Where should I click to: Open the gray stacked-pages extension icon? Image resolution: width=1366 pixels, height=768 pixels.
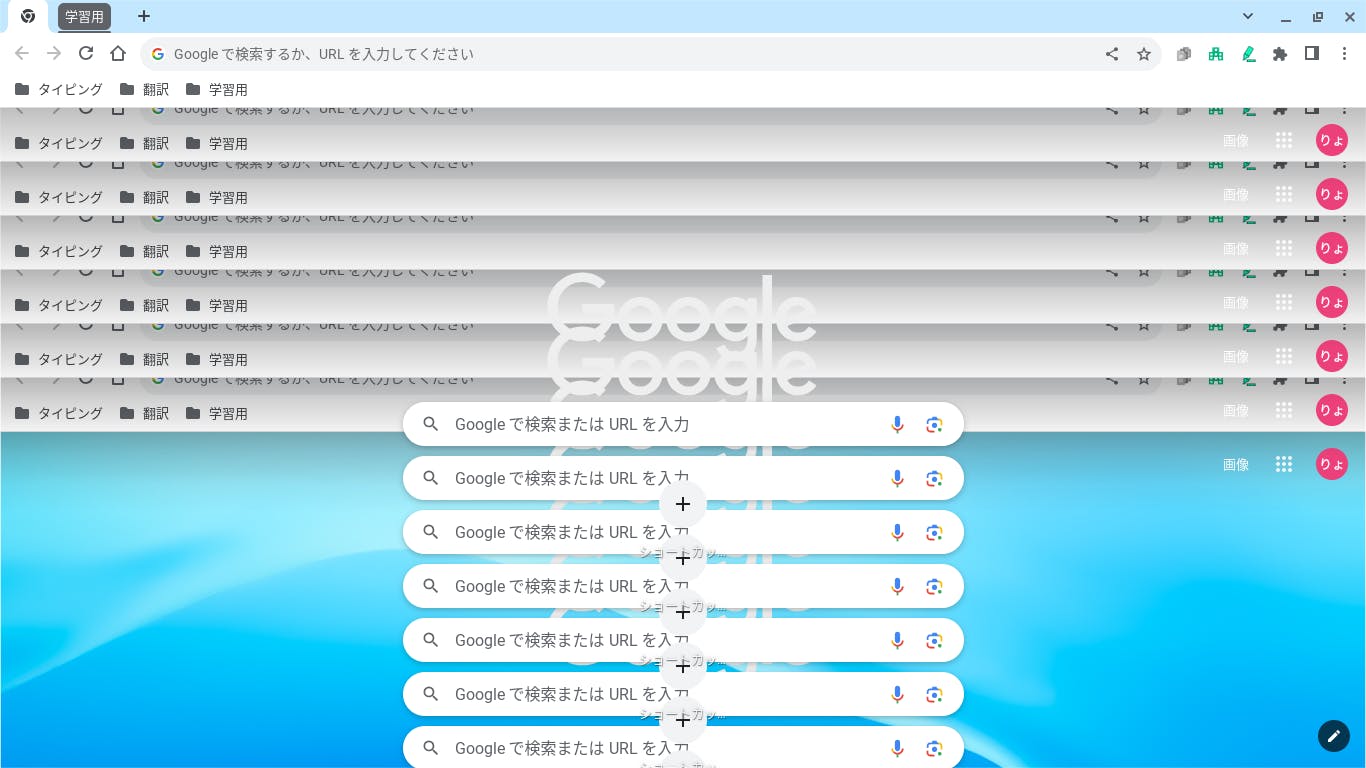1184,54
